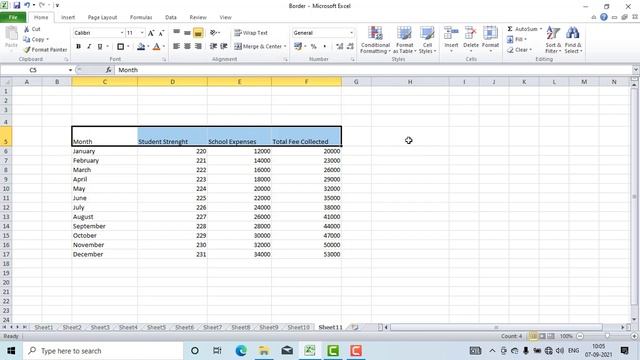The width and height of the screenshot is (640, 360).
Task: Expand the Clear dropdown in Editing
Action: (x=530, y=49)
